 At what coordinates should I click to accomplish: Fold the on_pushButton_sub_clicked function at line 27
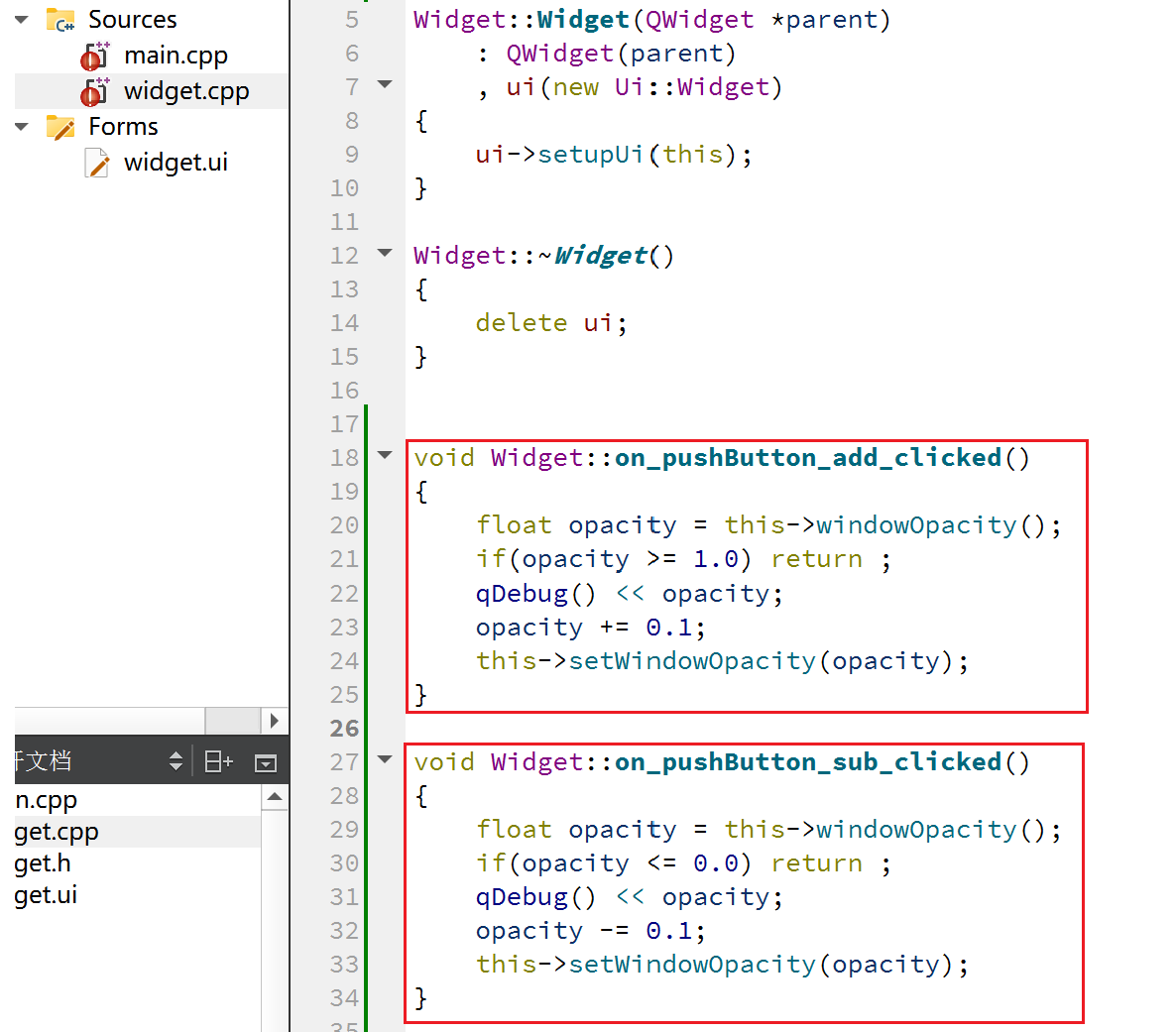pos(386,760)
